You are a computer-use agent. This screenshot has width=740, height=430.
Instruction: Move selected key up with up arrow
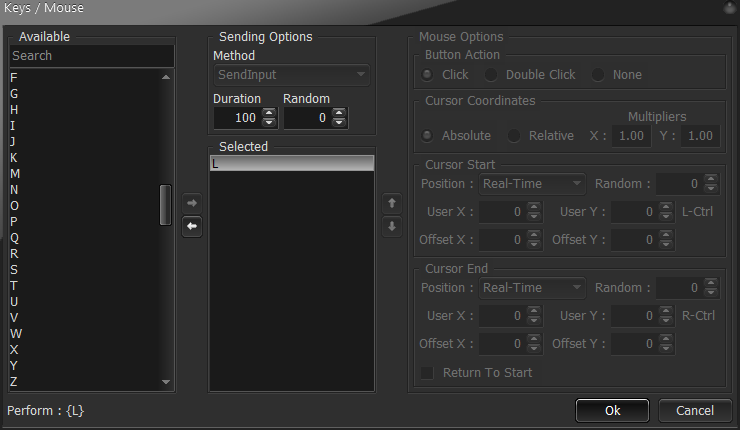pos(392,203)
